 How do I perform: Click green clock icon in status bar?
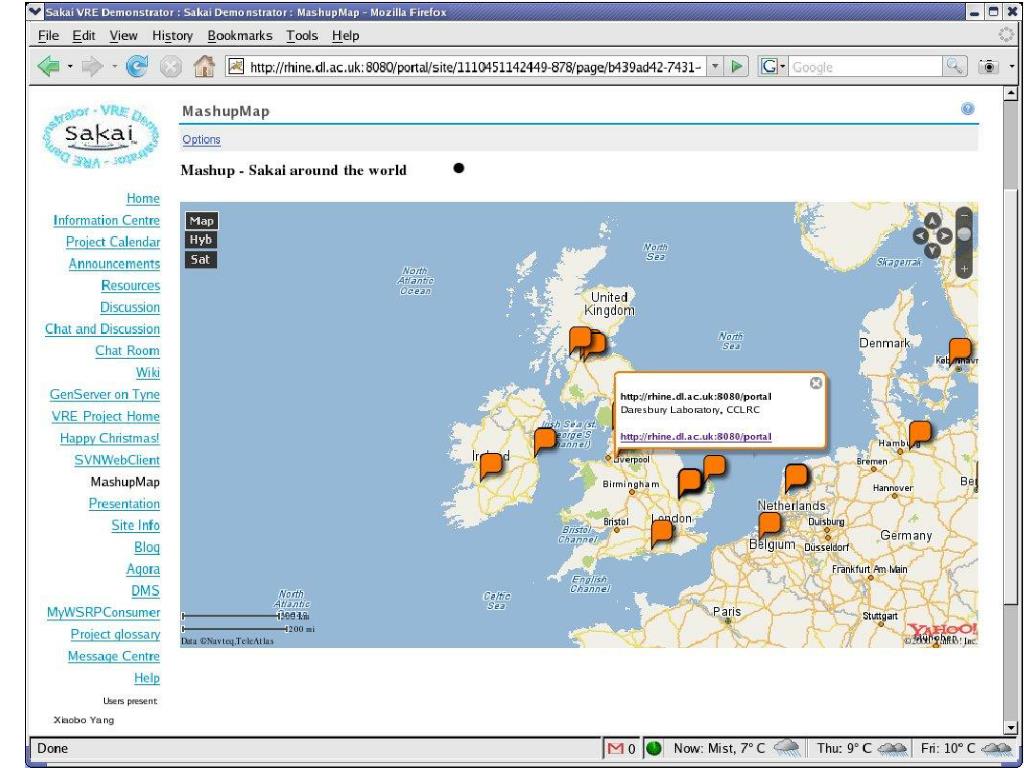pos(653,748)
